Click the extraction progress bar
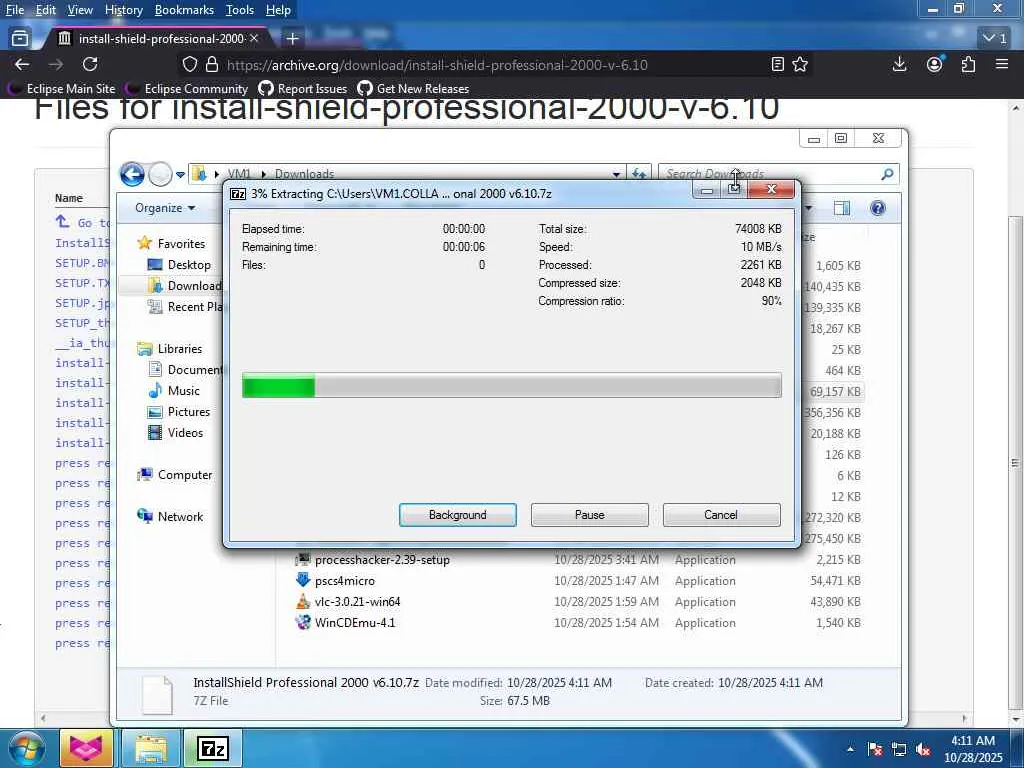The height and width of the screenshot is (768, 1024). pos(511,385)
